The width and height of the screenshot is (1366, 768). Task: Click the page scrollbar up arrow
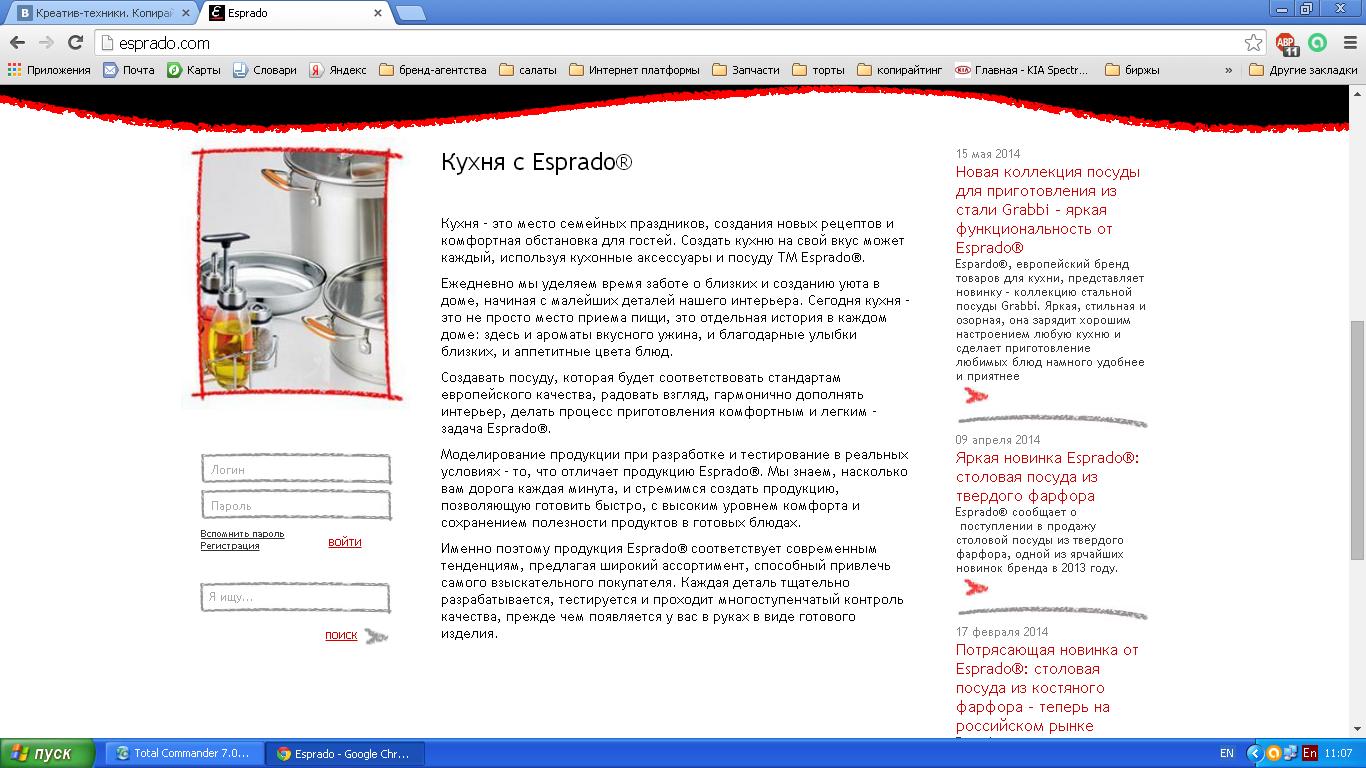coord(1357,92)
